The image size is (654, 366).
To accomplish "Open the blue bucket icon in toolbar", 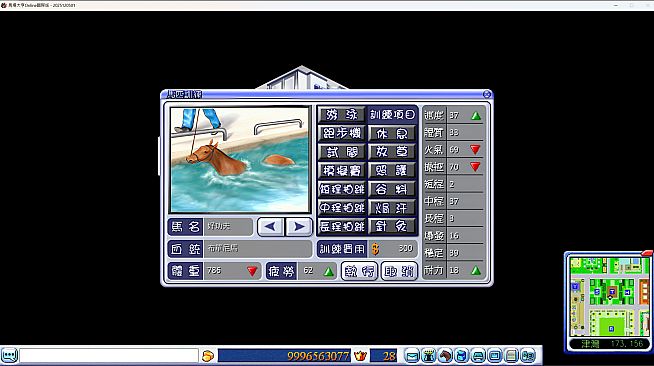I will pyautogui.click(x=461, y=356).
